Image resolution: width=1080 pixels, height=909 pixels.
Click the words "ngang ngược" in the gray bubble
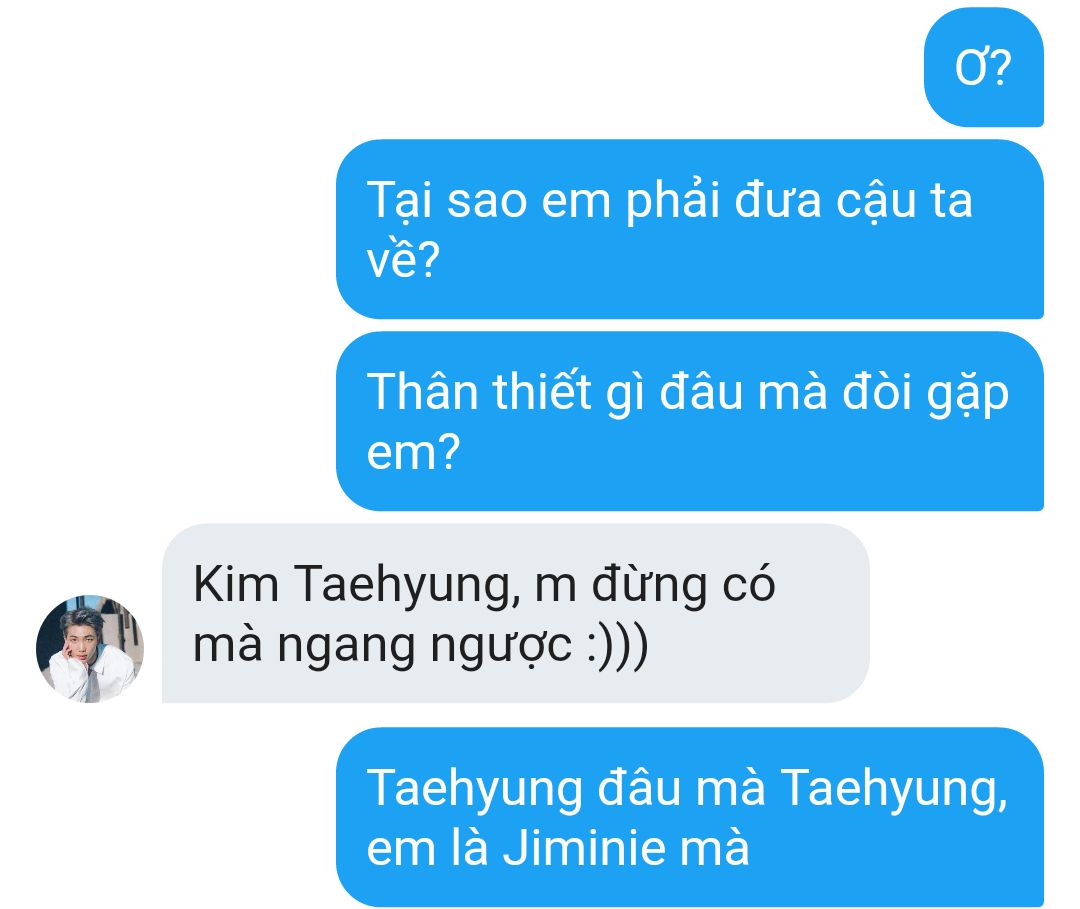424,647
